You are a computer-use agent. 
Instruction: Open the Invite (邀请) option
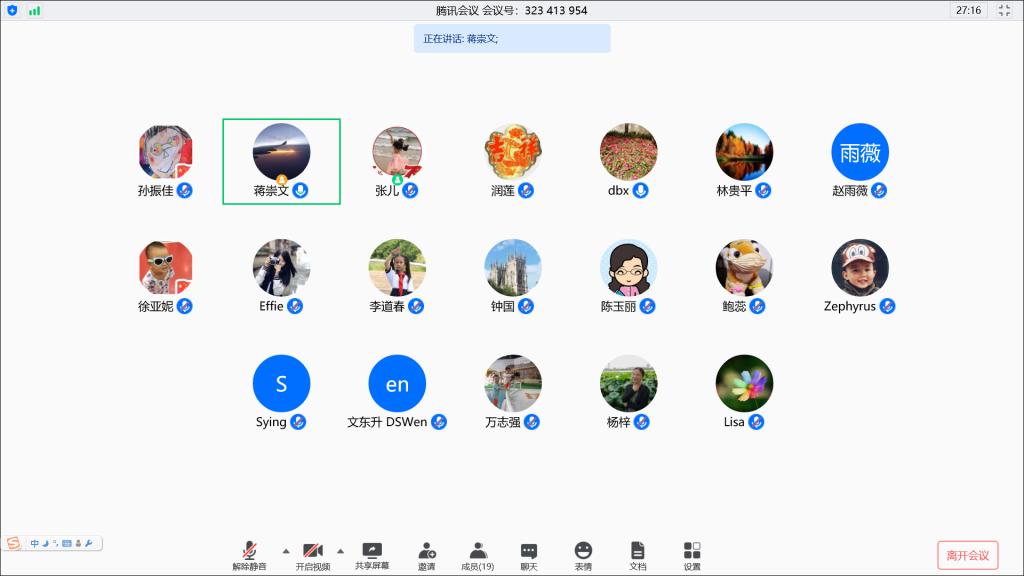point(427,551)
